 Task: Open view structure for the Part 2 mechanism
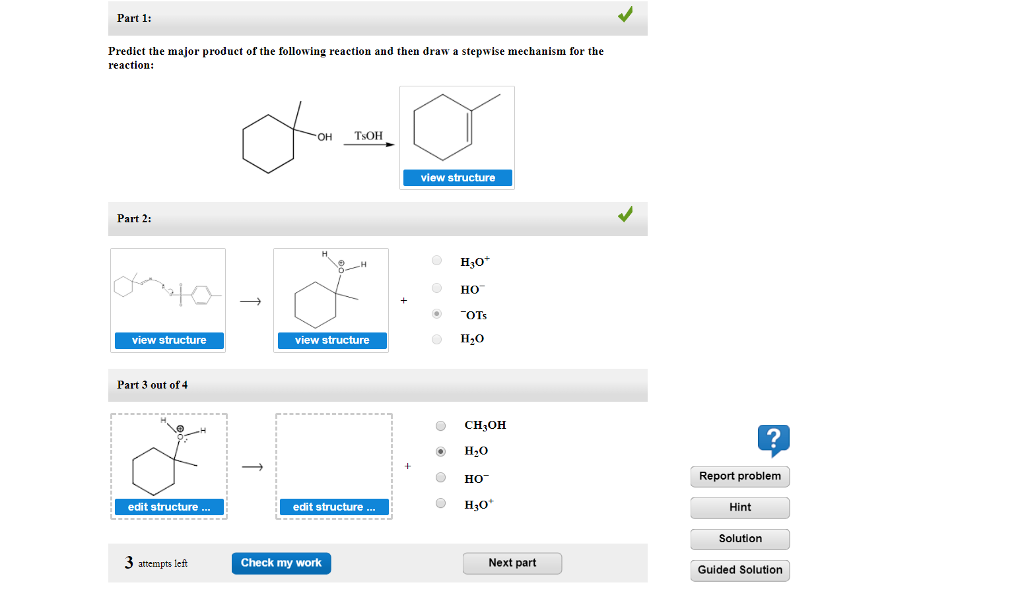167,339
